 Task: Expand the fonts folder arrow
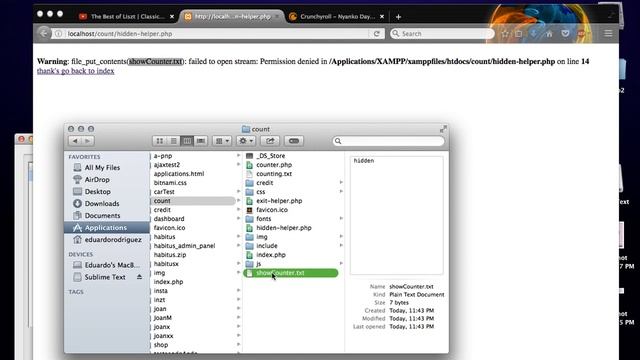click(341, 218)
